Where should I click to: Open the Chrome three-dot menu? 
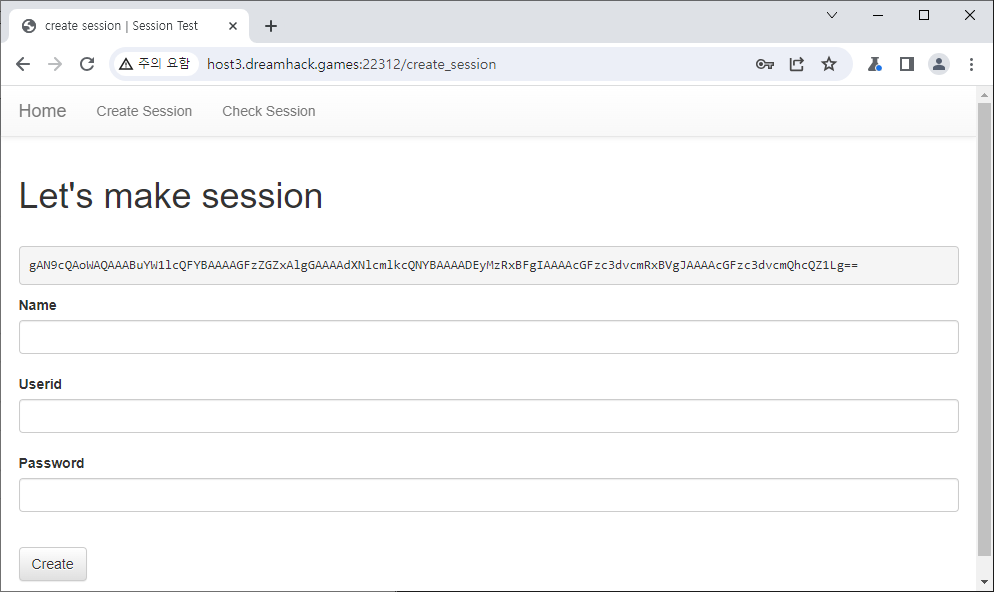point(971,64)
